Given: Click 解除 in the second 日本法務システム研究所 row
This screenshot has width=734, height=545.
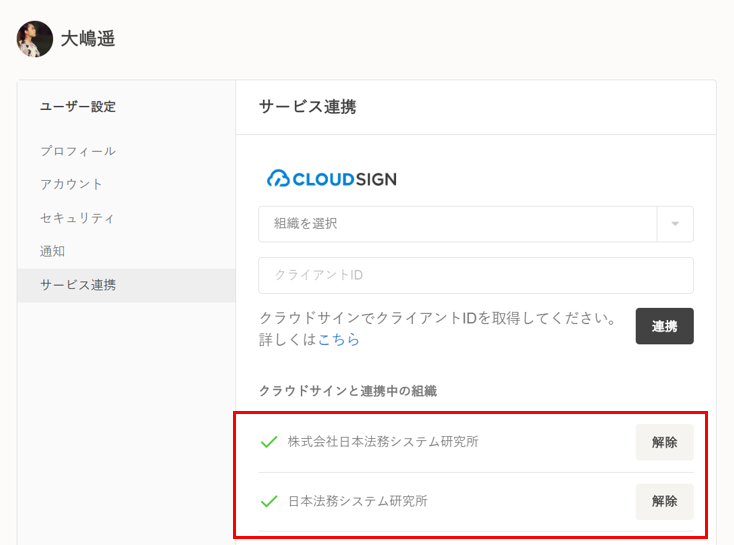Looking at the screenshot, I should pos(664,501).
